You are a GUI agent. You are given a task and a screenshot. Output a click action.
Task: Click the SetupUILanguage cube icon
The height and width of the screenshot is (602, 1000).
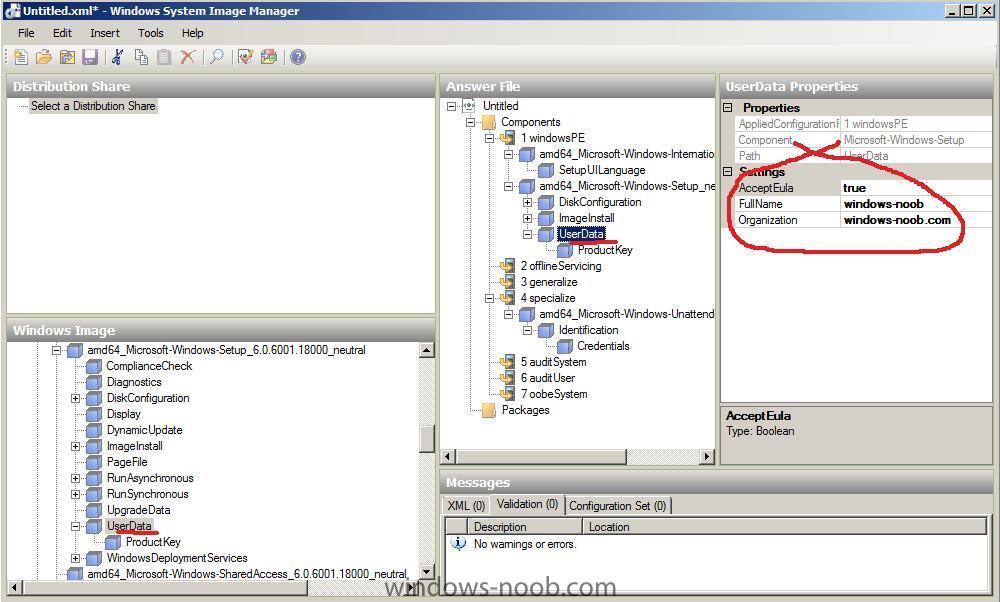click(546, 170)
